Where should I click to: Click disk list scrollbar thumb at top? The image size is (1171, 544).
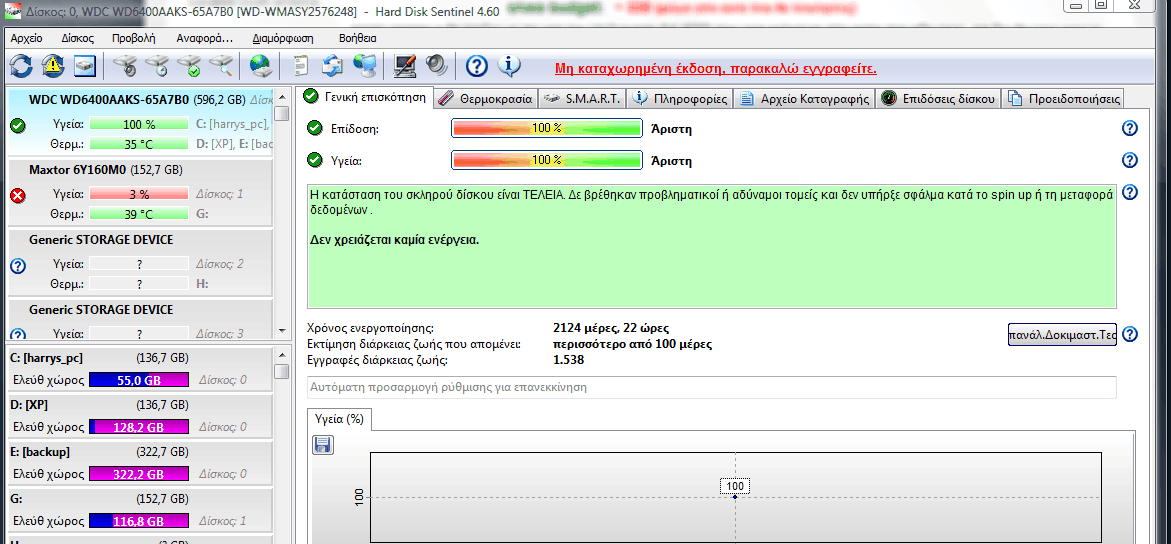click(282, 114)
